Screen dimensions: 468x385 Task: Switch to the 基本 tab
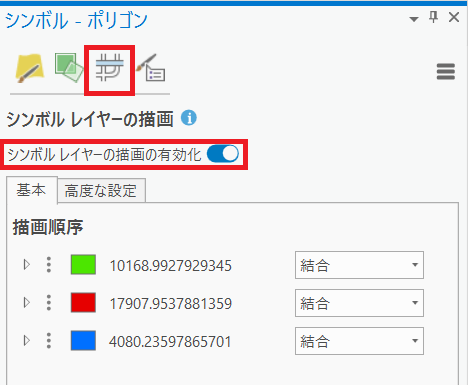point(31,190)
